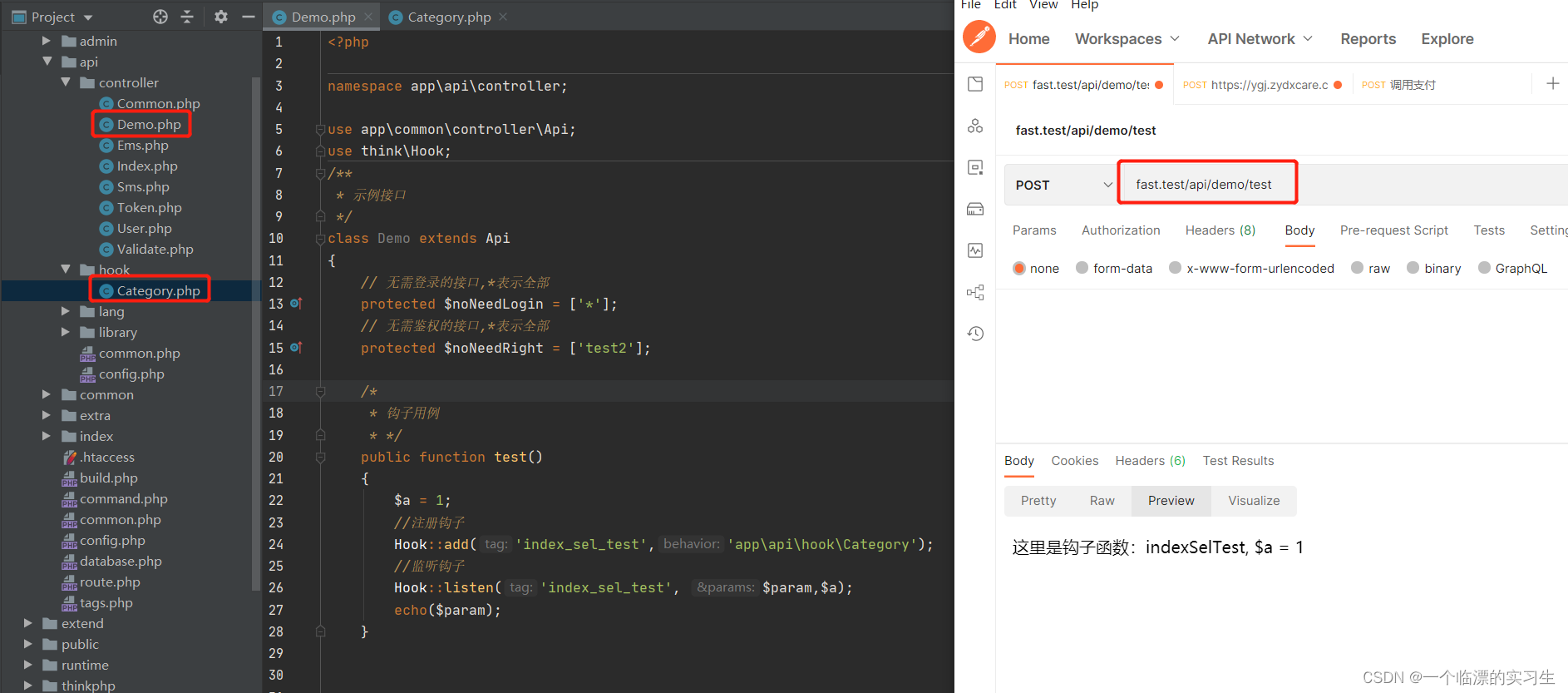Switch to Demo.php editor tab

click(323, 17)
